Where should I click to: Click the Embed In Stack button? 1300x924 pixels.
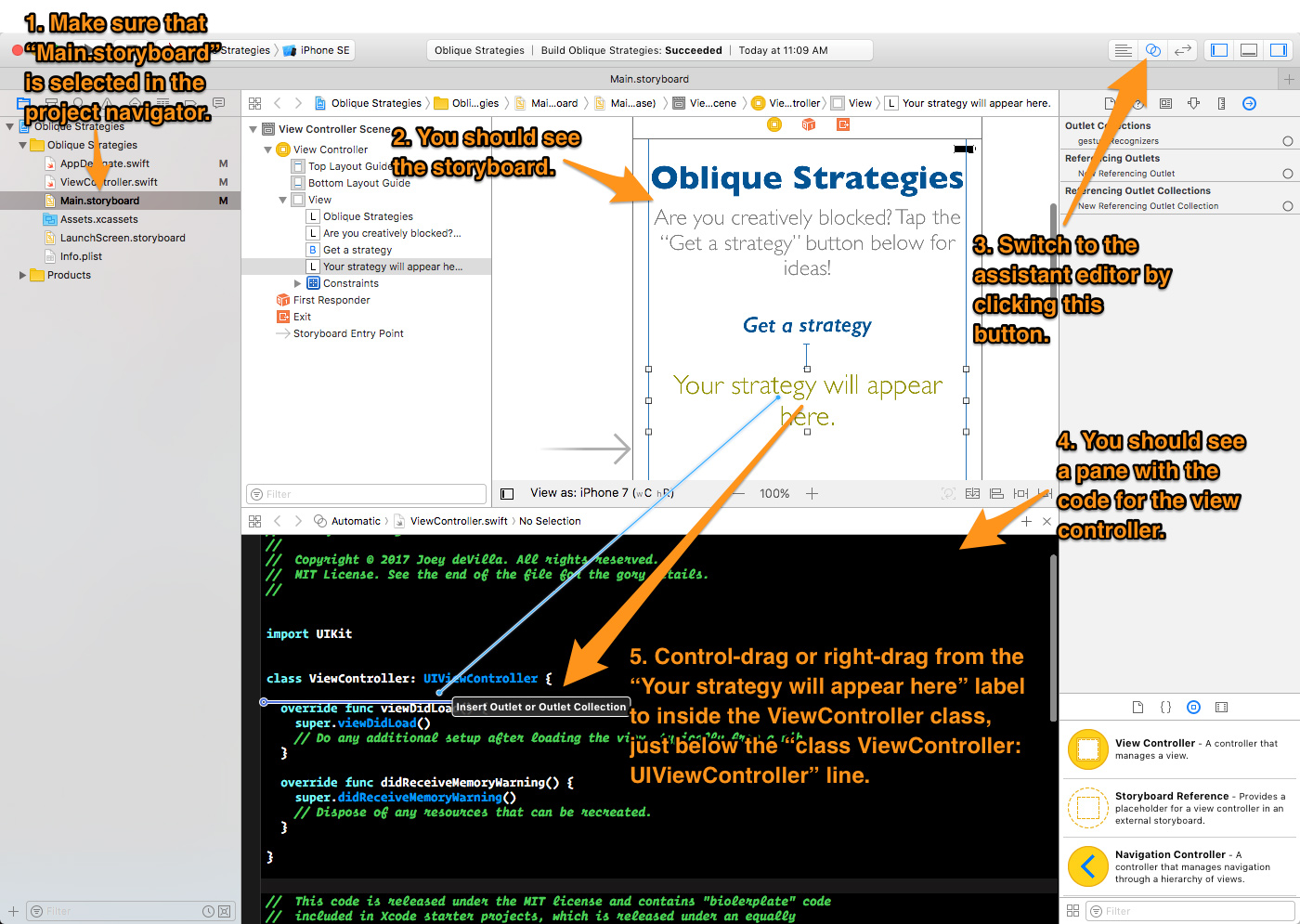(x=972, y=493)
